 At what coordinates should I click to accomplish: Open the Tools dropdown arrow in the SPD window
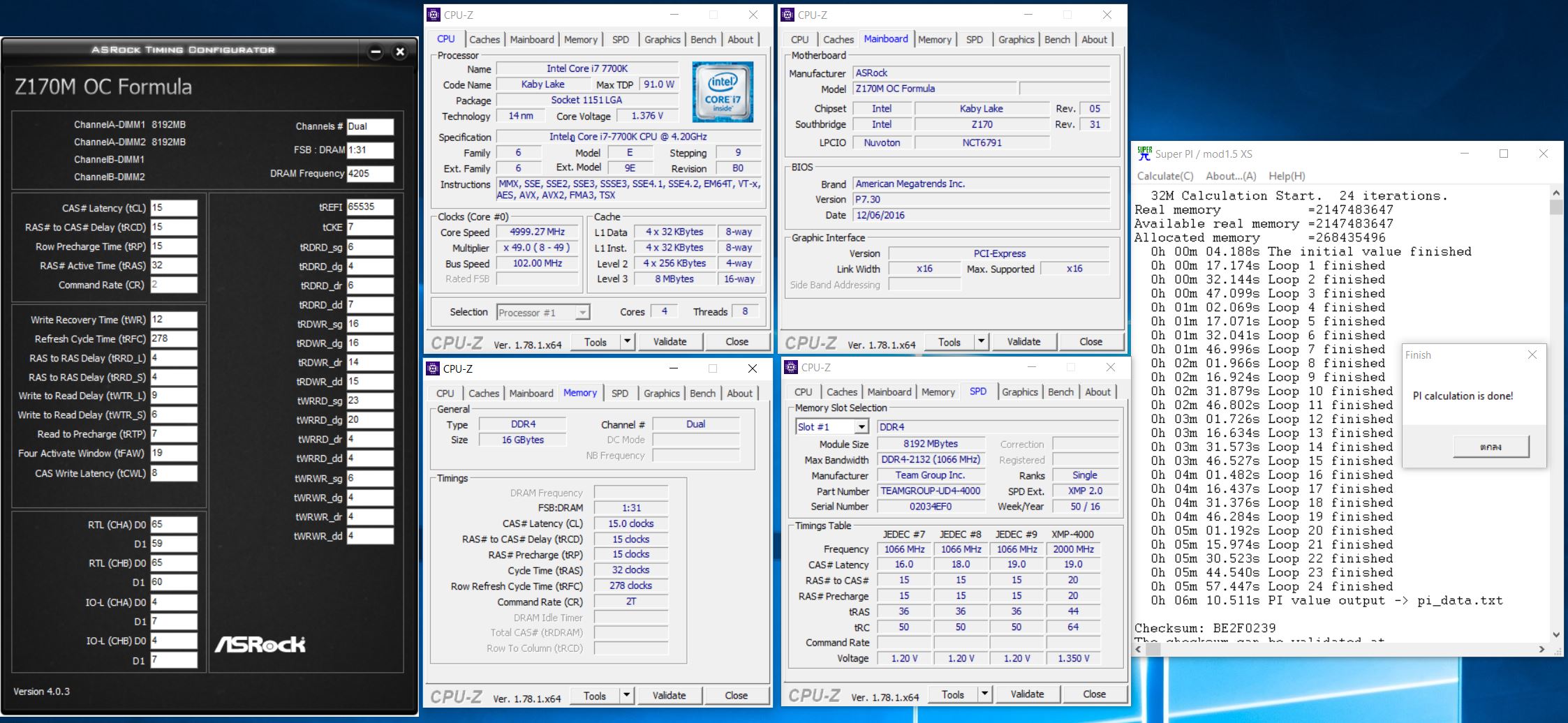pos(984,694)
